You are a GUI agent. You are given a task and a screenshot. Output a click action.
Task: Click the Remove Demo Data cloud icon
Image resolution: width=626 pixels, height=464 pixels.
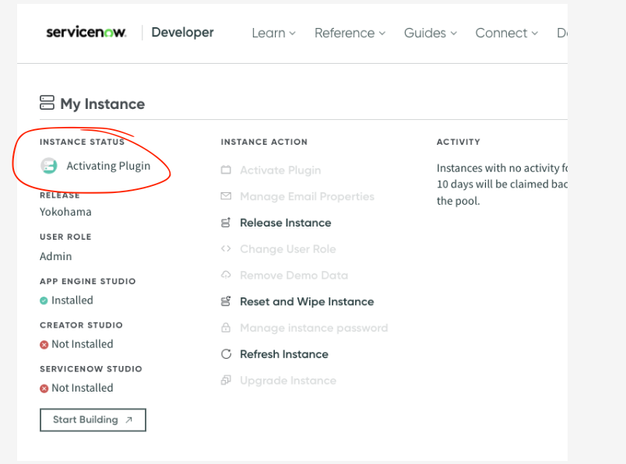pyautogui.click(x=226, y=275)
